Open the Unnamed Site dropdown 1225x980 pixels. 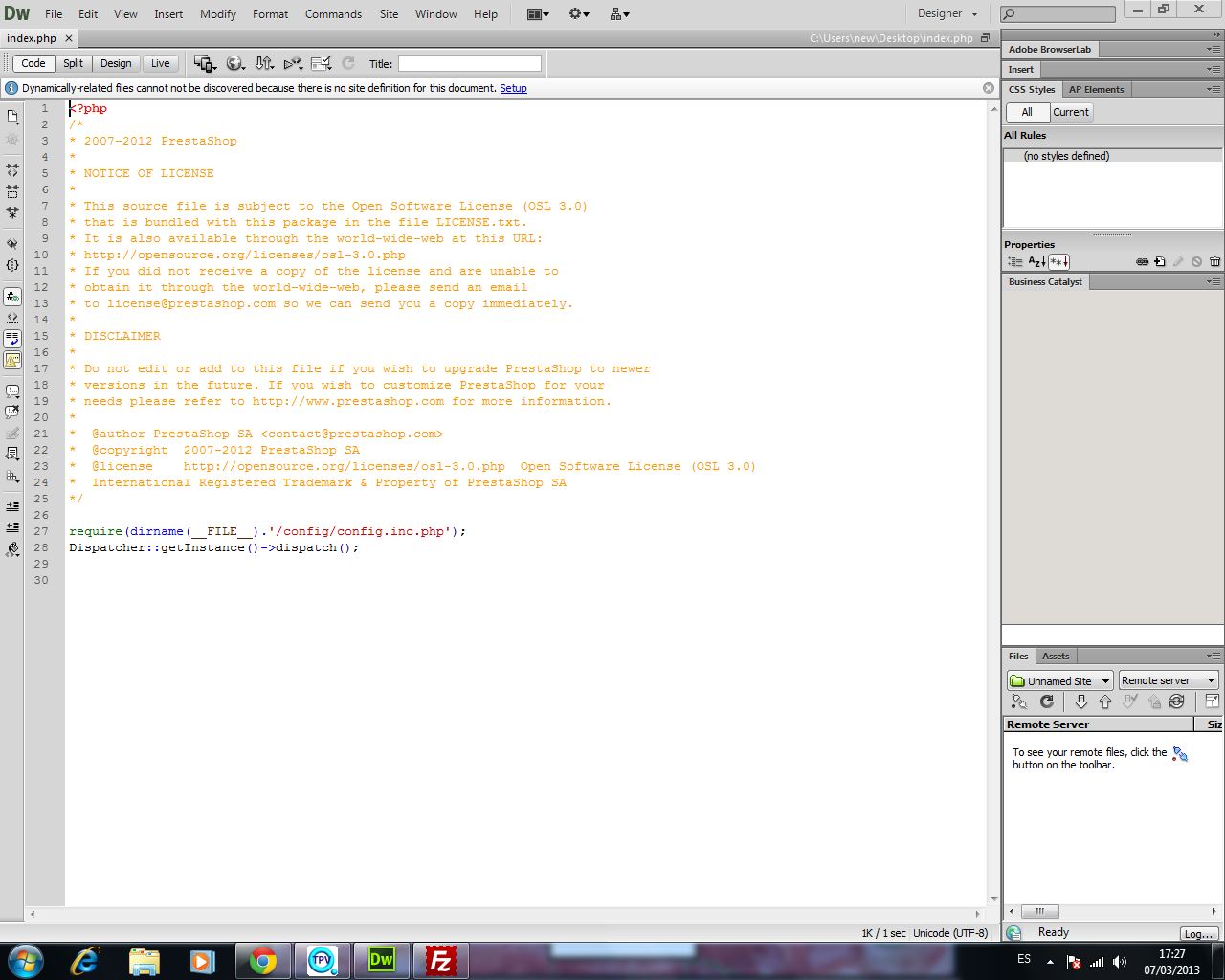1059,681
